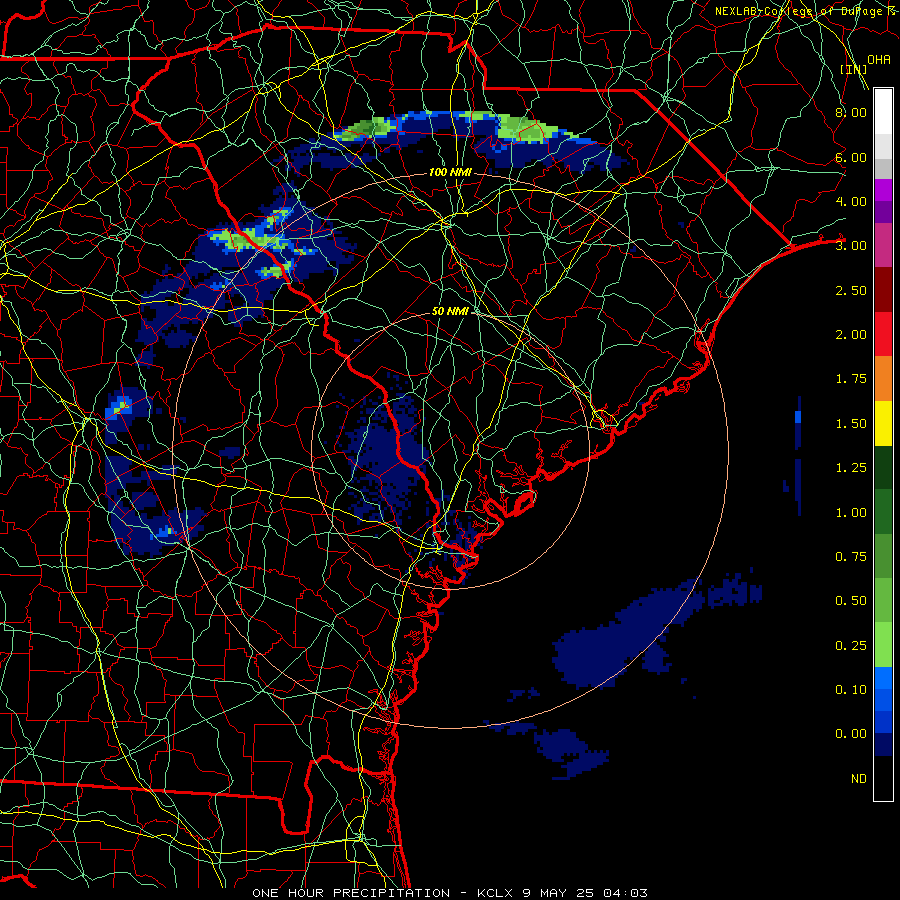The image size is (900, 900).
Task: Click the 2.50 legend value
Action: tap(851, 290)
